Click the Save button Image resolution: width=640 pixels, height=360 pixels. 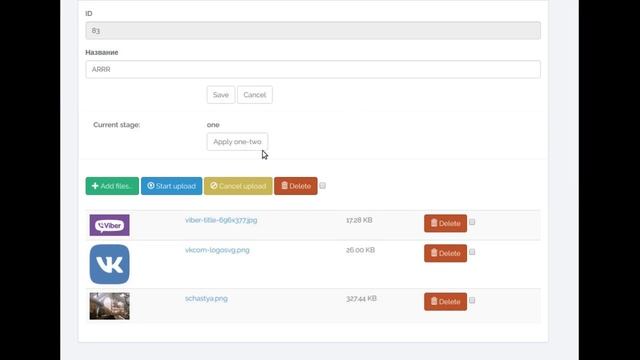tap(221, 95)
